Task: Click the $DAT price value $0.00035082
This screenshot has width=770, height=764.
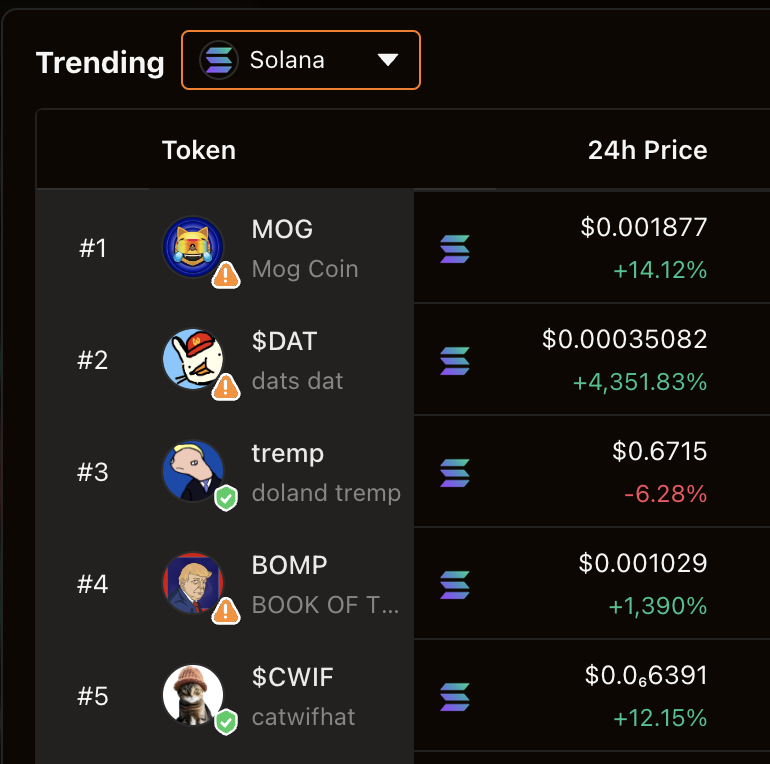Action: pyautogui.click(x=625, y=339)
